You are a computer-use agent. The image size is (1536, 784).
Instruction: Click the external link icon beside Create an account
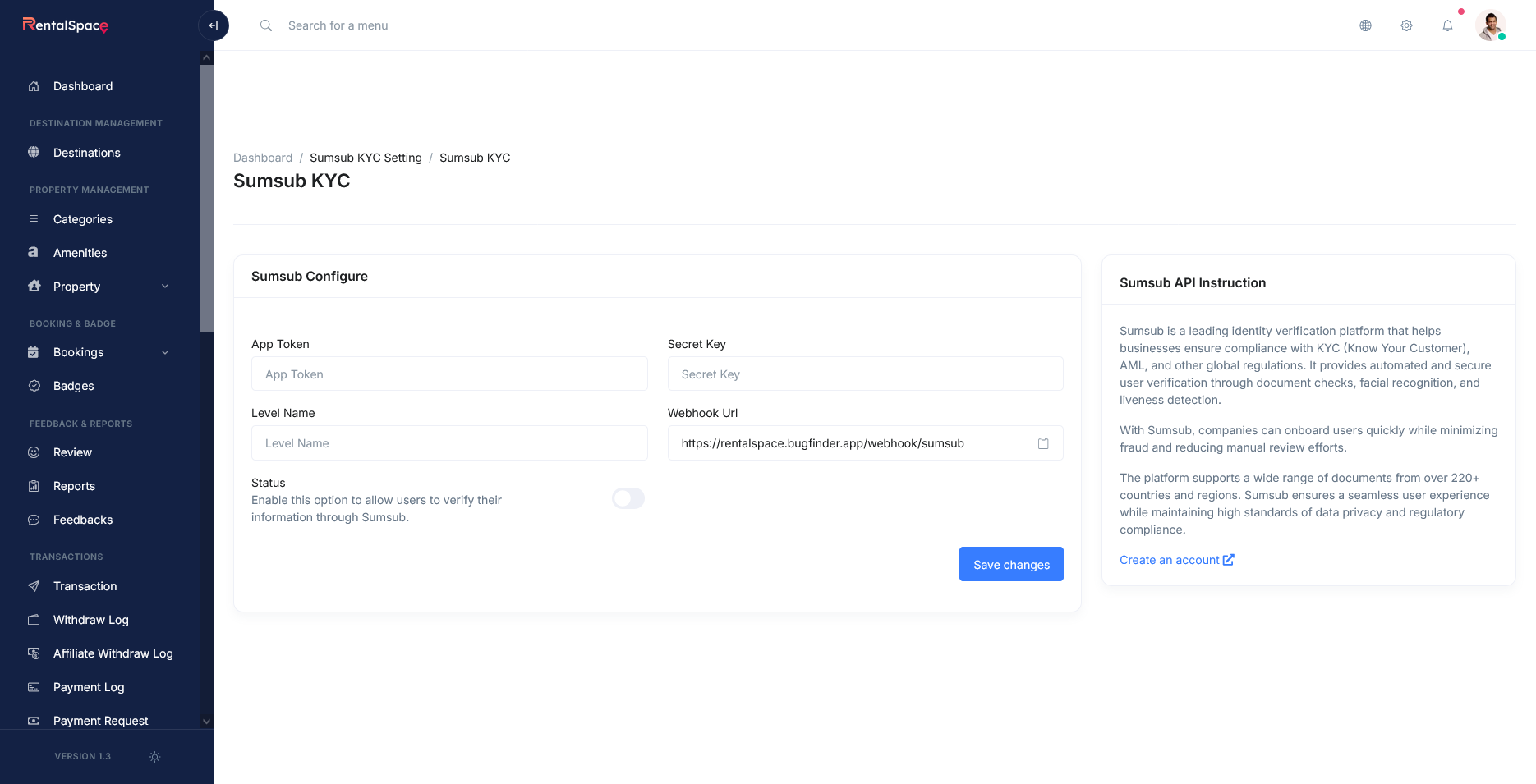1229,560
